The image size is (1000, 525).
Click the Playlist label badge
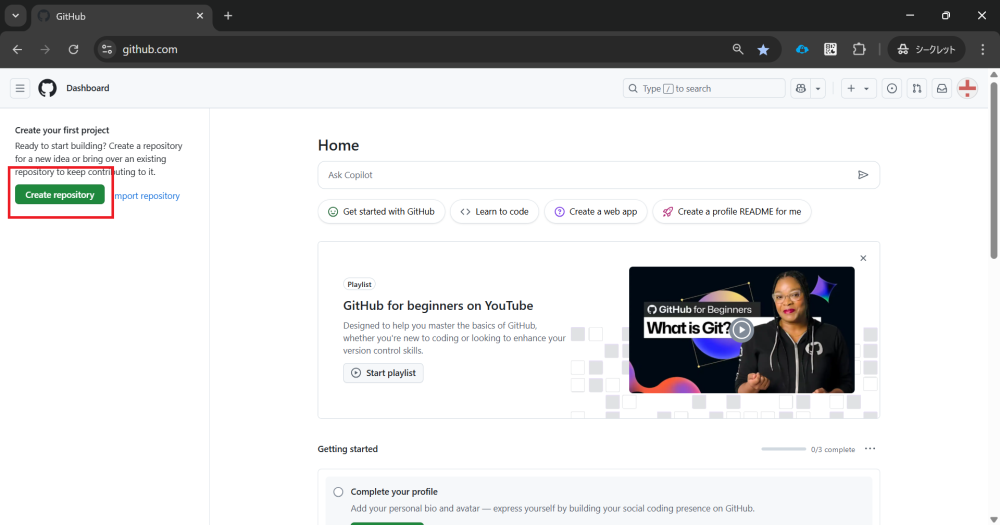pos(359,285)
